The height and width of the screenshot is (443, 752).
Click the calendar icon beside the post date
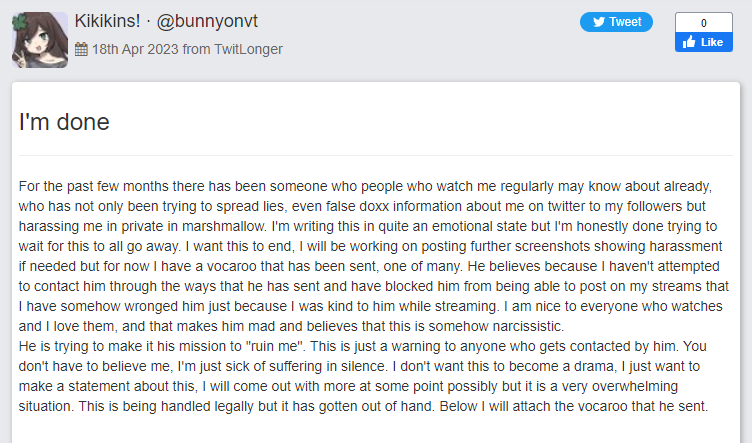point(81,49)
